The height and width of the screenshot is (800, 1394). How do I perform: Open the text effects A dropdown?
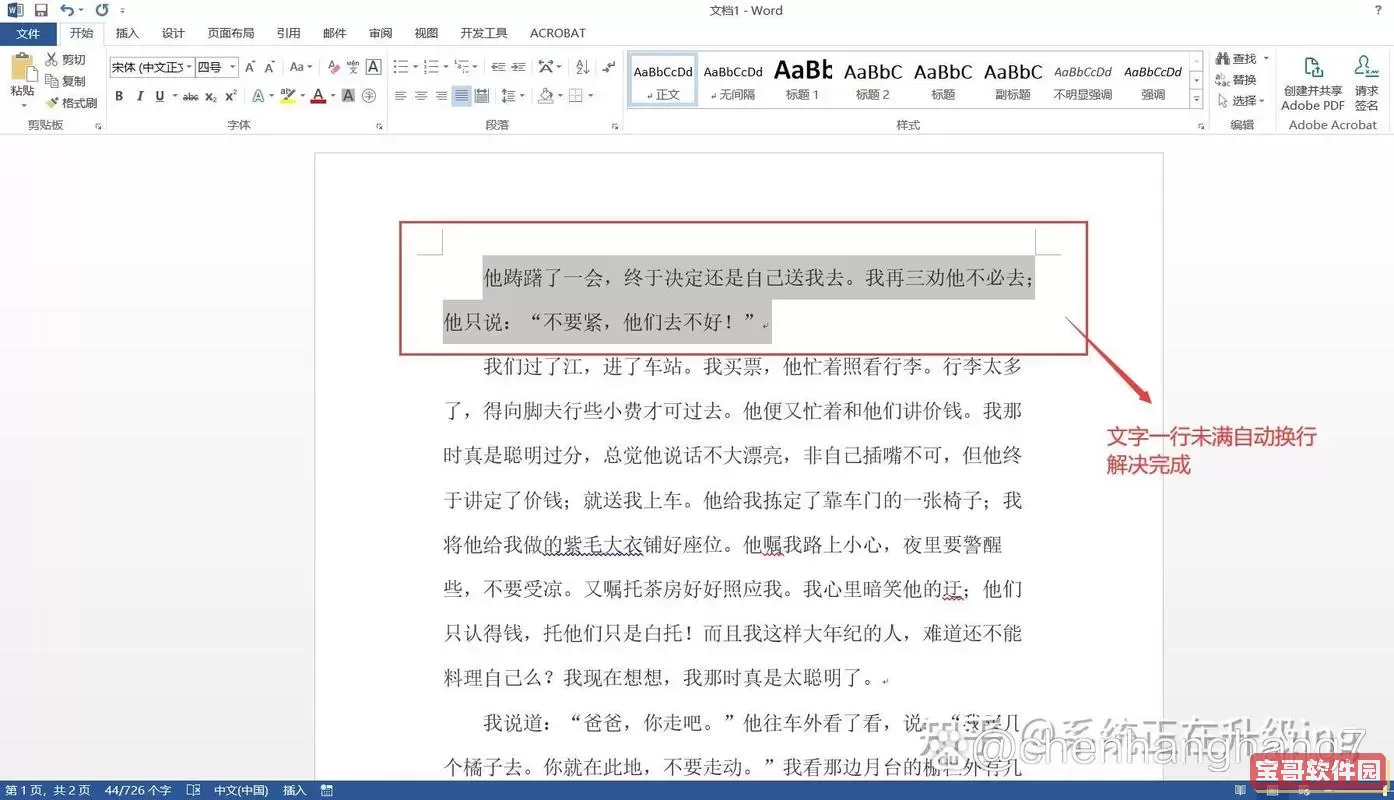click(262, 96)
